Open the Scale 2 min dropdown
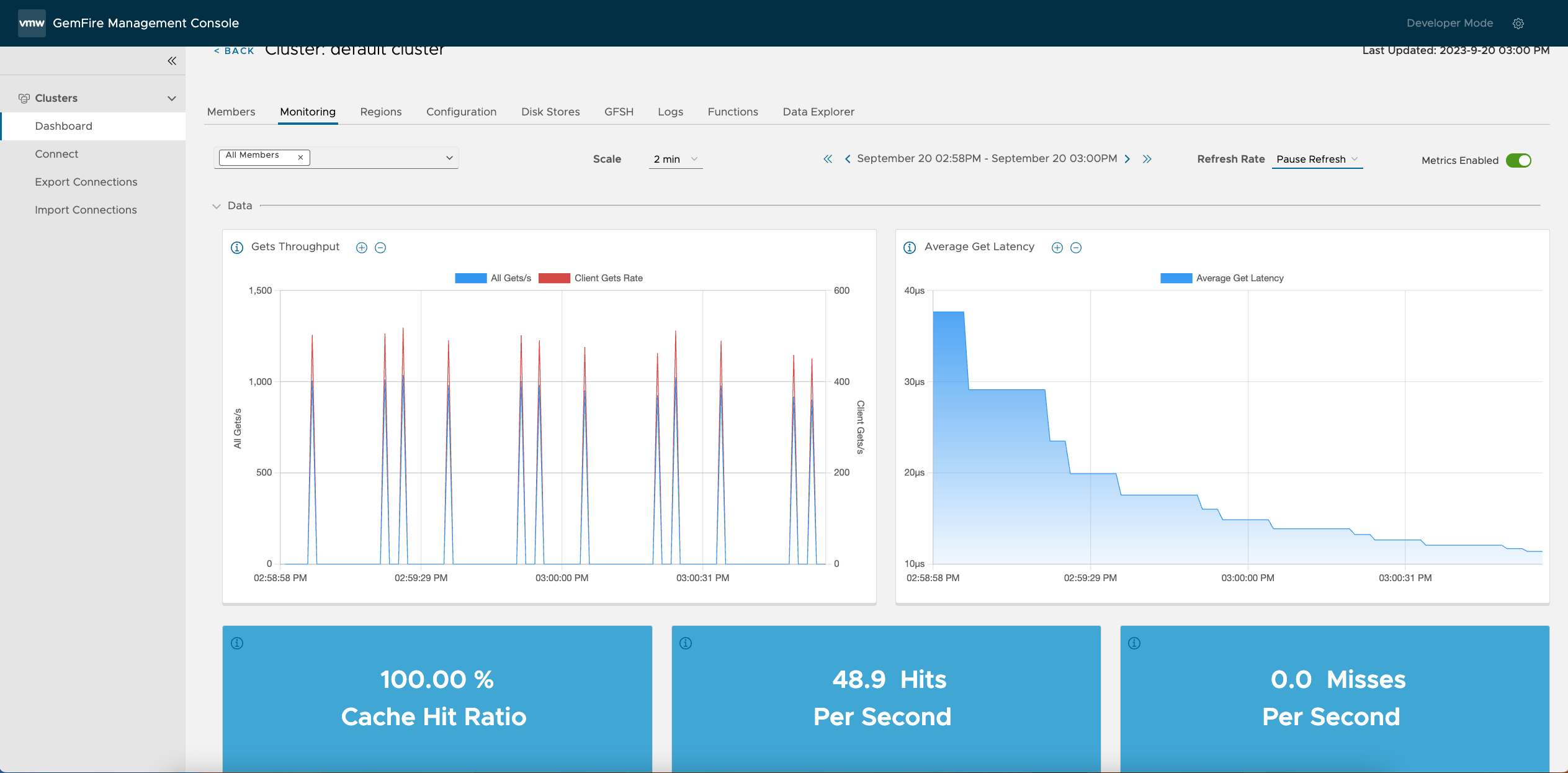Image resolution: width=1568 pixels, height=773 pixels. pos(676,159)
